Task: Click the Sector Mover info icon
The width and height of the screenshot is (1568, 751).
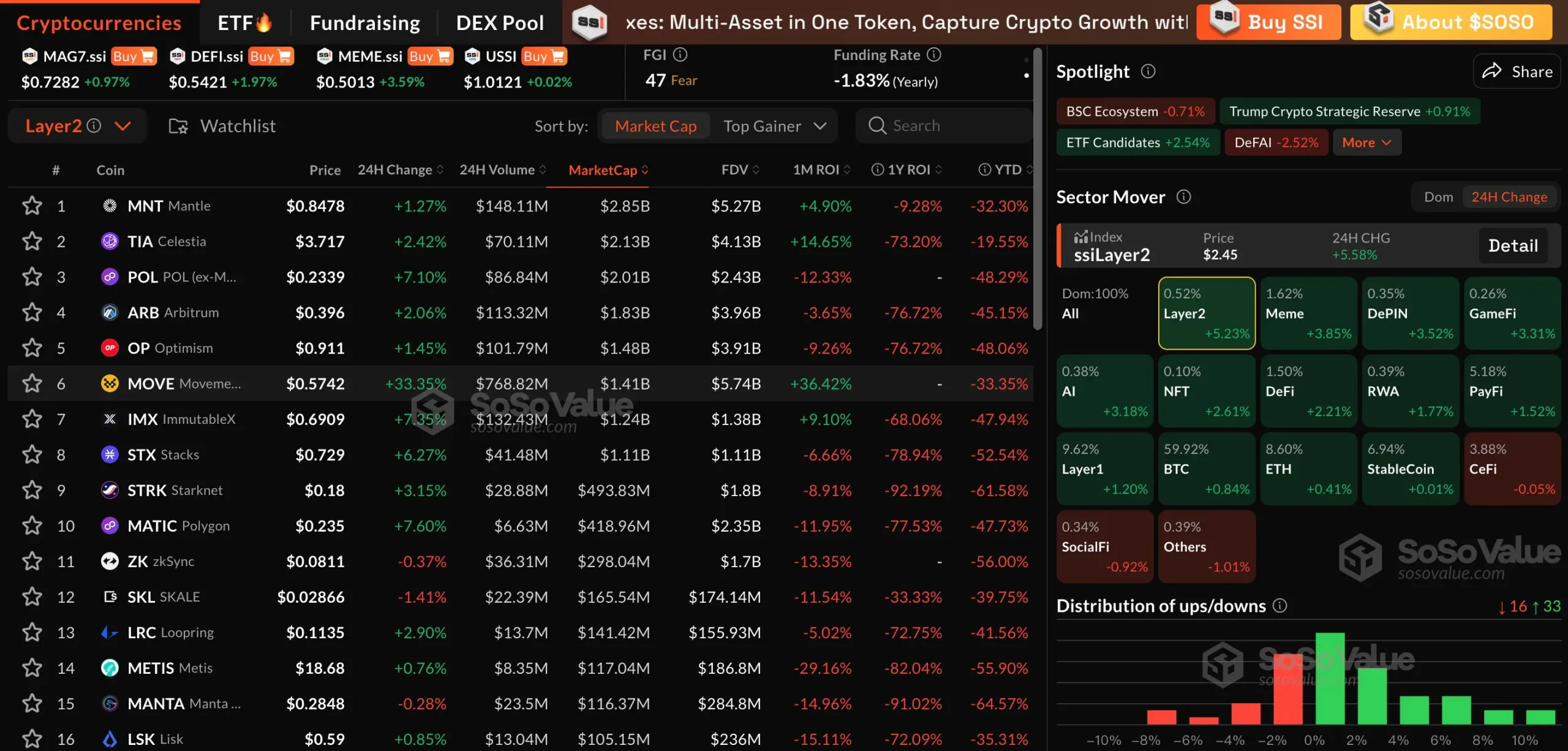Action: (1183, 197)
